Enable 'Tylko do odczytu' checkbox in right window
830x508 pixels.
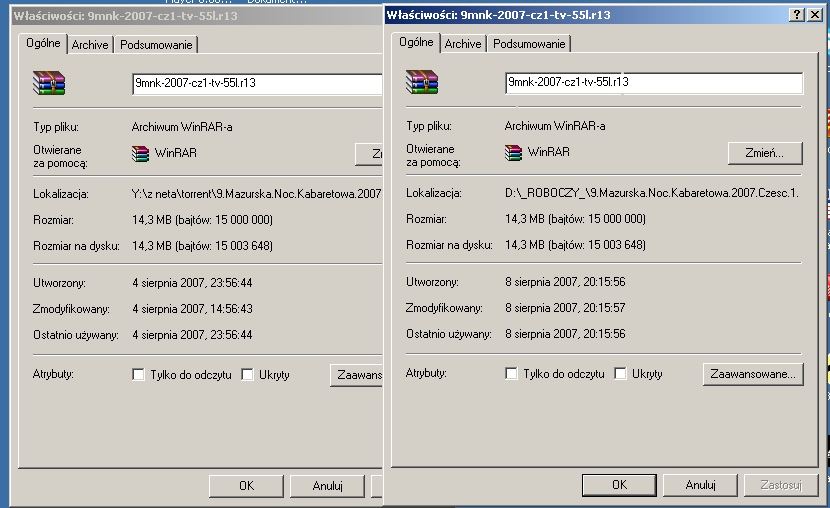(x=511, y=374)
